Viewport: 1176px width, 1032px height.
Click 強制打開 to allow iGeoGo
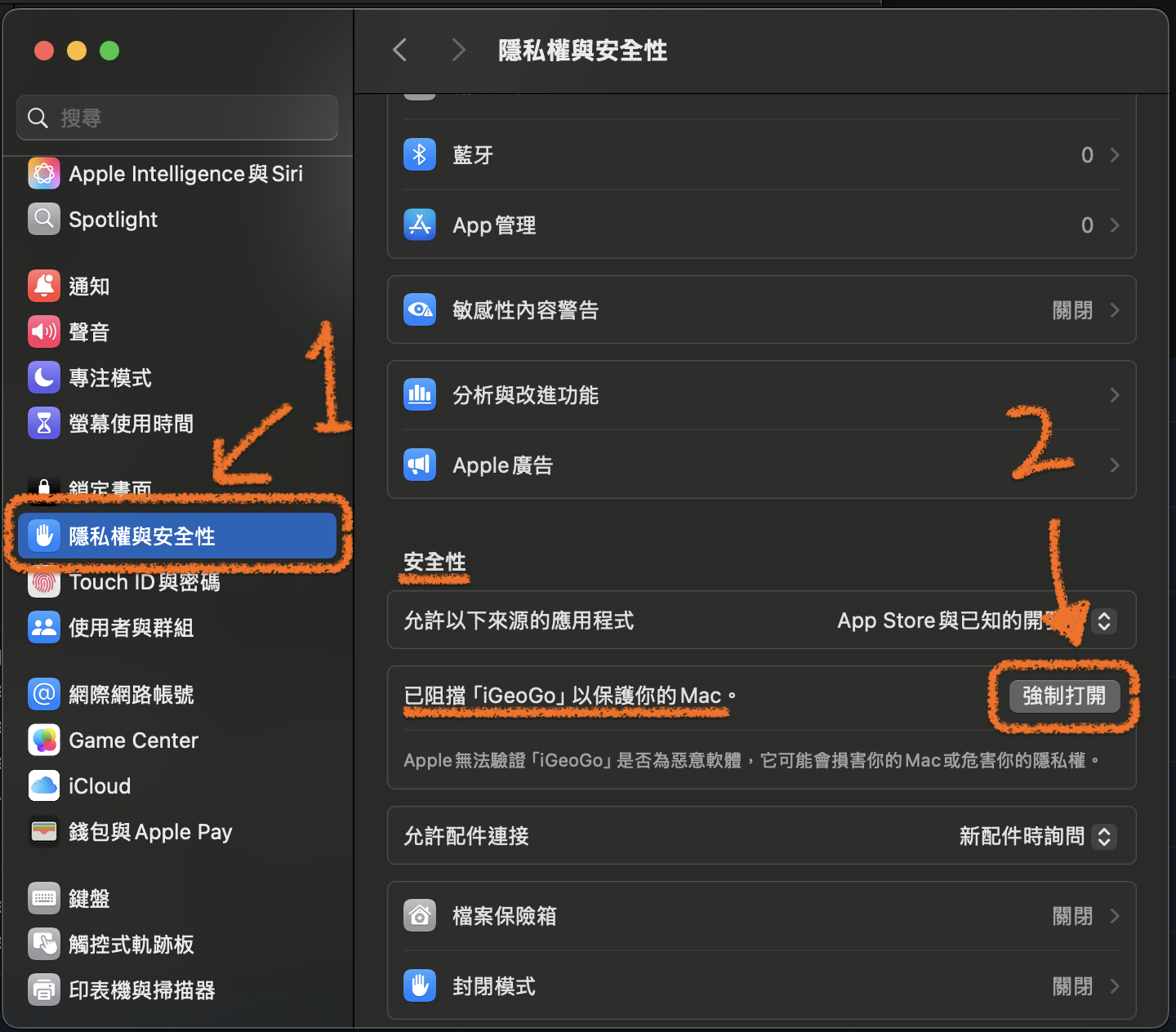[x=1062, y=696]
